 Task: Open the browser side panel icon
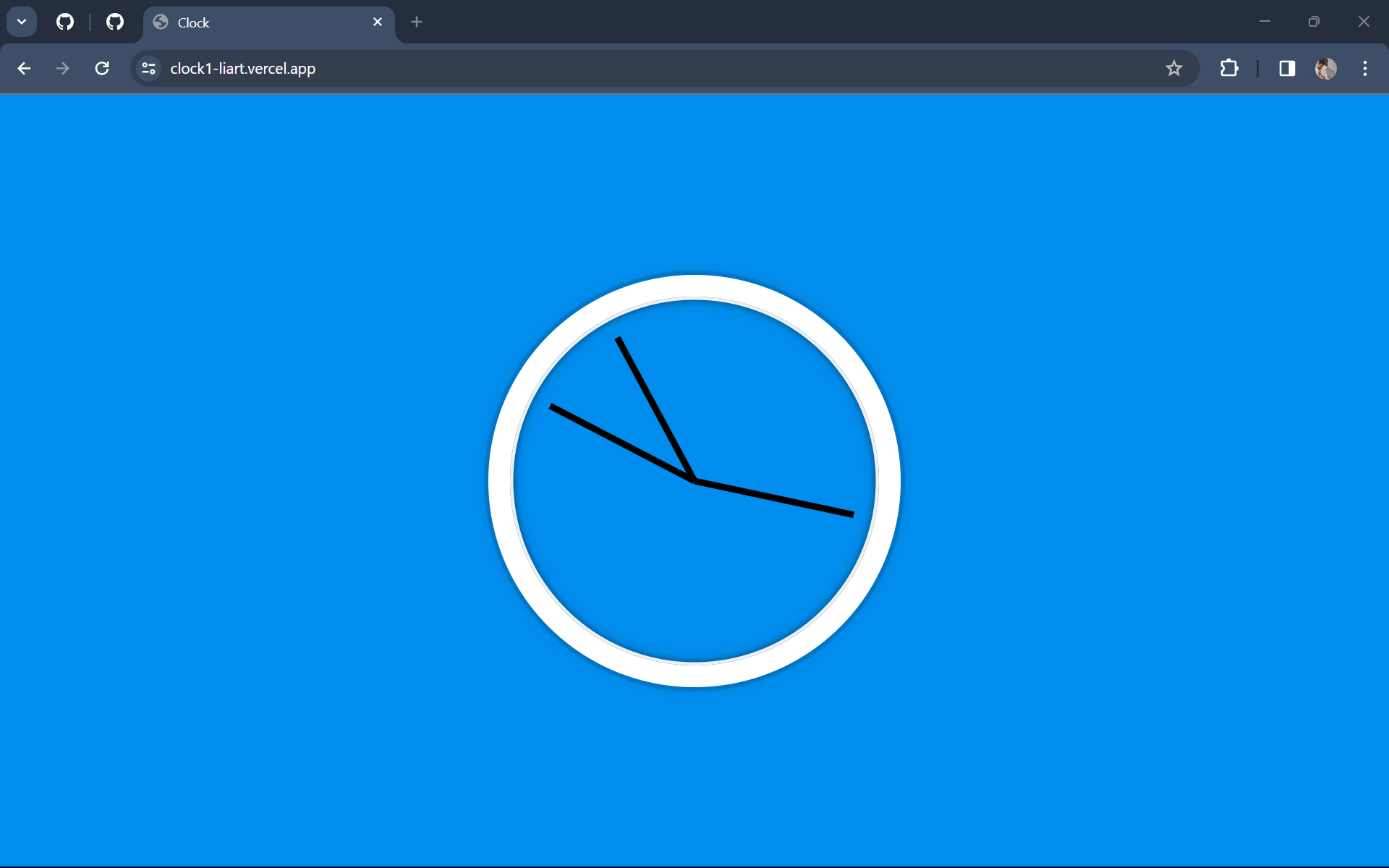coord(1287,68)
